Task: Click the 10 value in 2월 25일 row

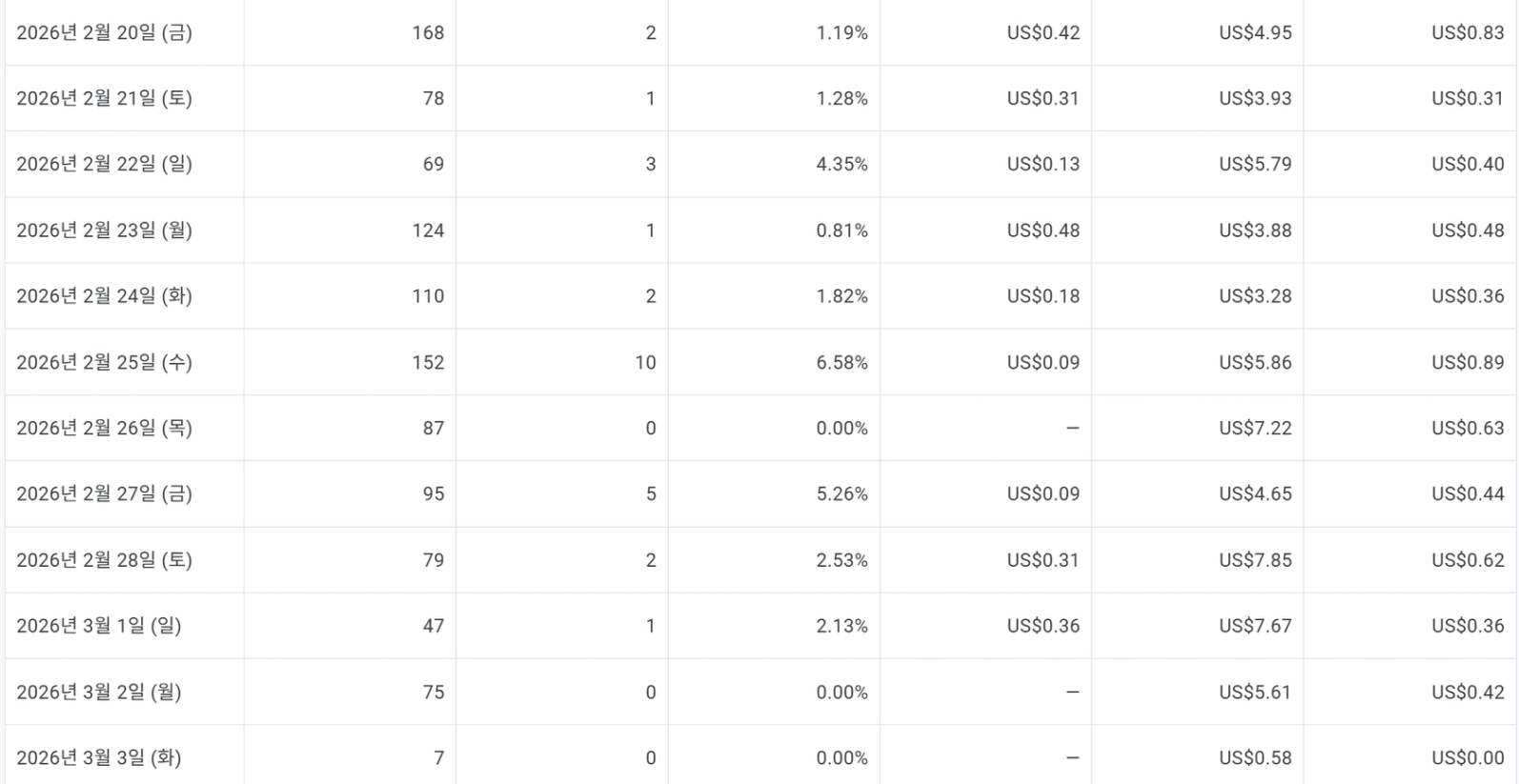Action: point(645,362)
